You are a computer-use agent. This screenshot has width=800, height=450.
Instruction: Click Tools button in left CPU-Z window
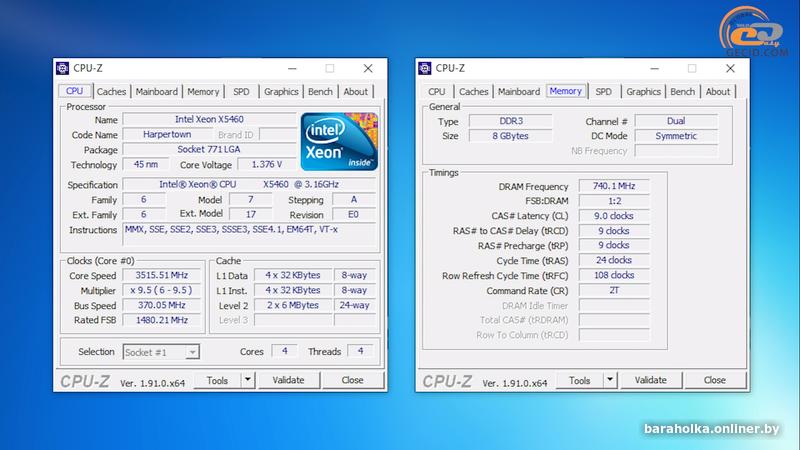(x=217, y=380)
